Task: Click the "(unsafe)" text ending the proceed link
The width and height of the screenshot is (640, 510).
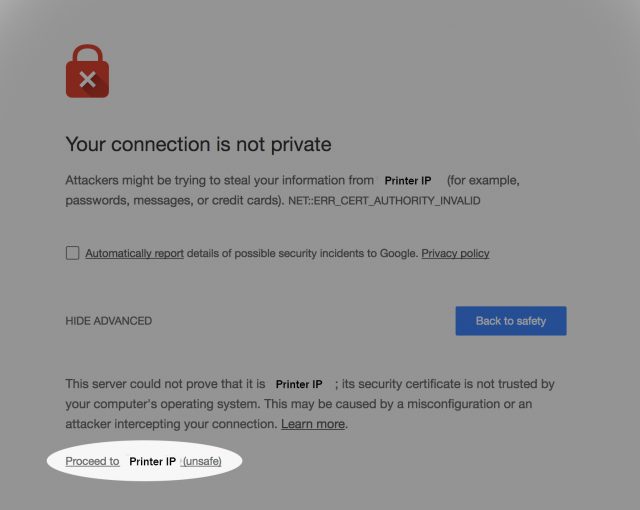Action: [x=201, y=461]
